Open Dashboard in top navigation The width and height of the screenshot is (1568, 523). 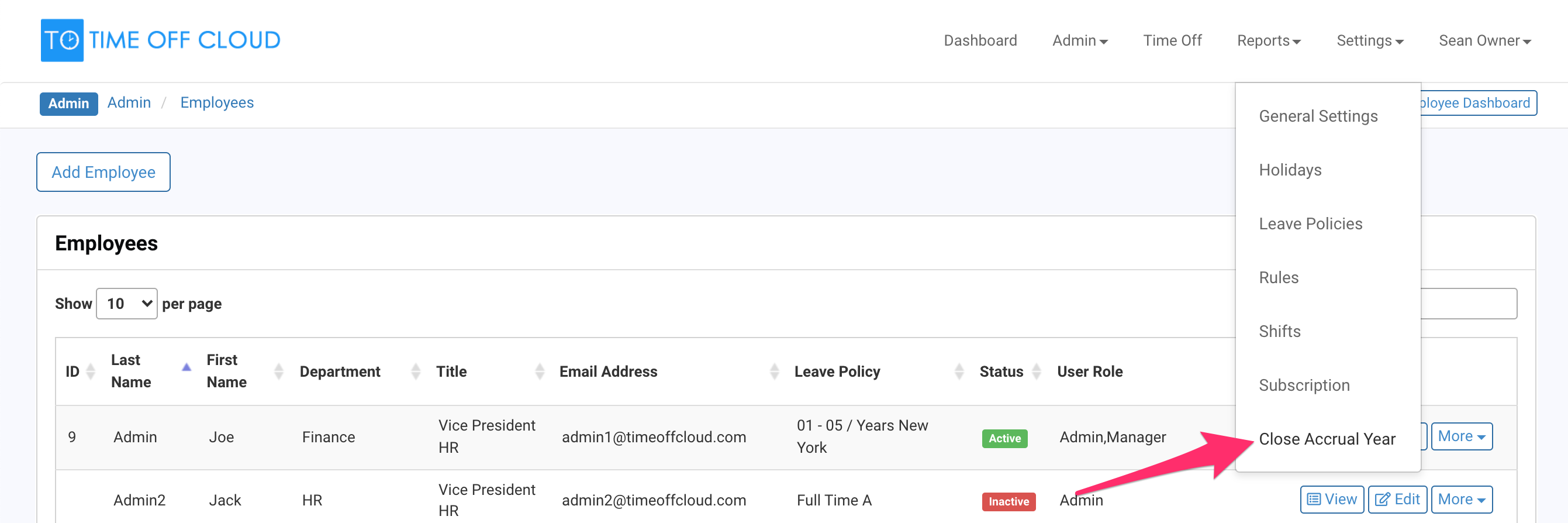coord(980,40)
